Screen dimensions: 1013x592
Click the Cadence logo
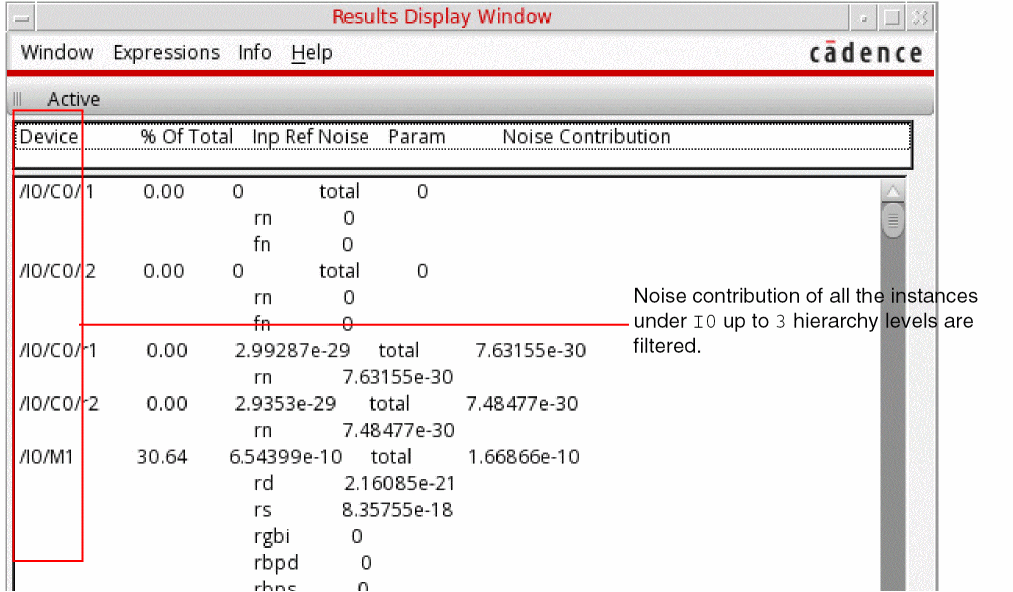pyautogui.click(x=865, y=53)
